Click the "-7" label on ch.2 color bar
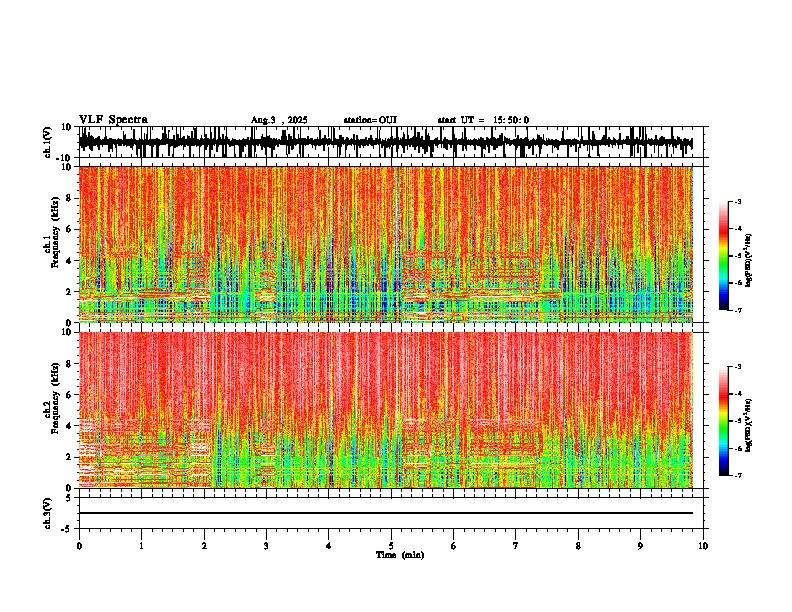Viewport: 792px width, 612px height. coord(737,475)
